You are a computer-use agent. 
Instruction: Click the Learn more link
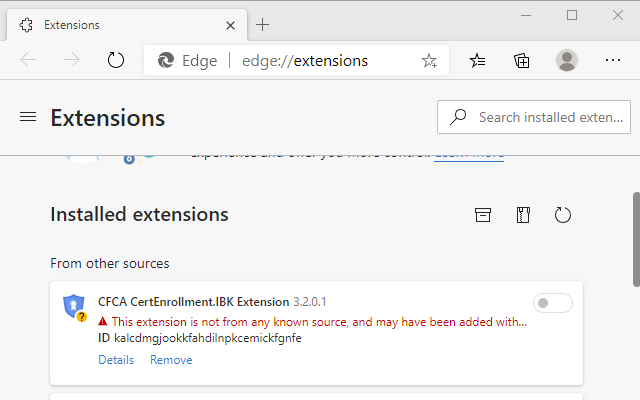coord(468,153)
